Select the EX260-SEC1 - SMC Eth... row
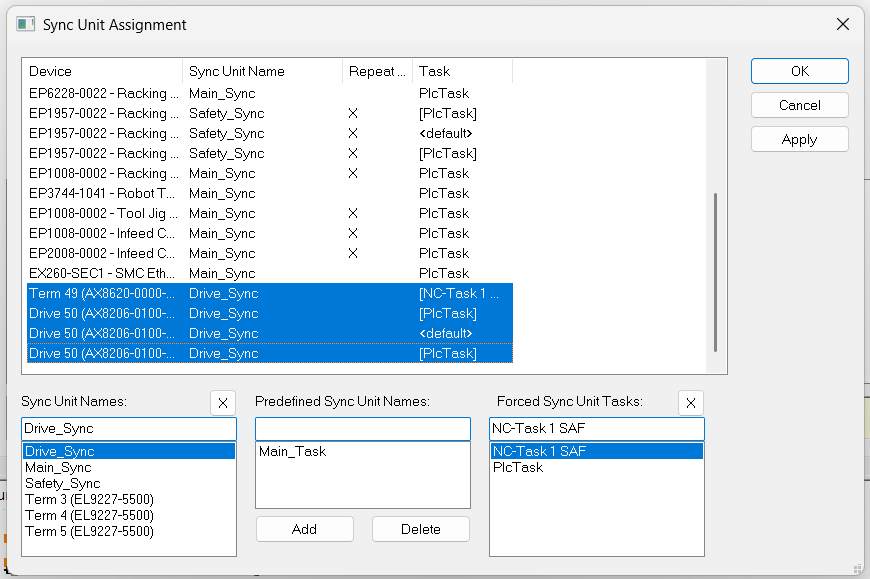 click(x=270, y=273)
